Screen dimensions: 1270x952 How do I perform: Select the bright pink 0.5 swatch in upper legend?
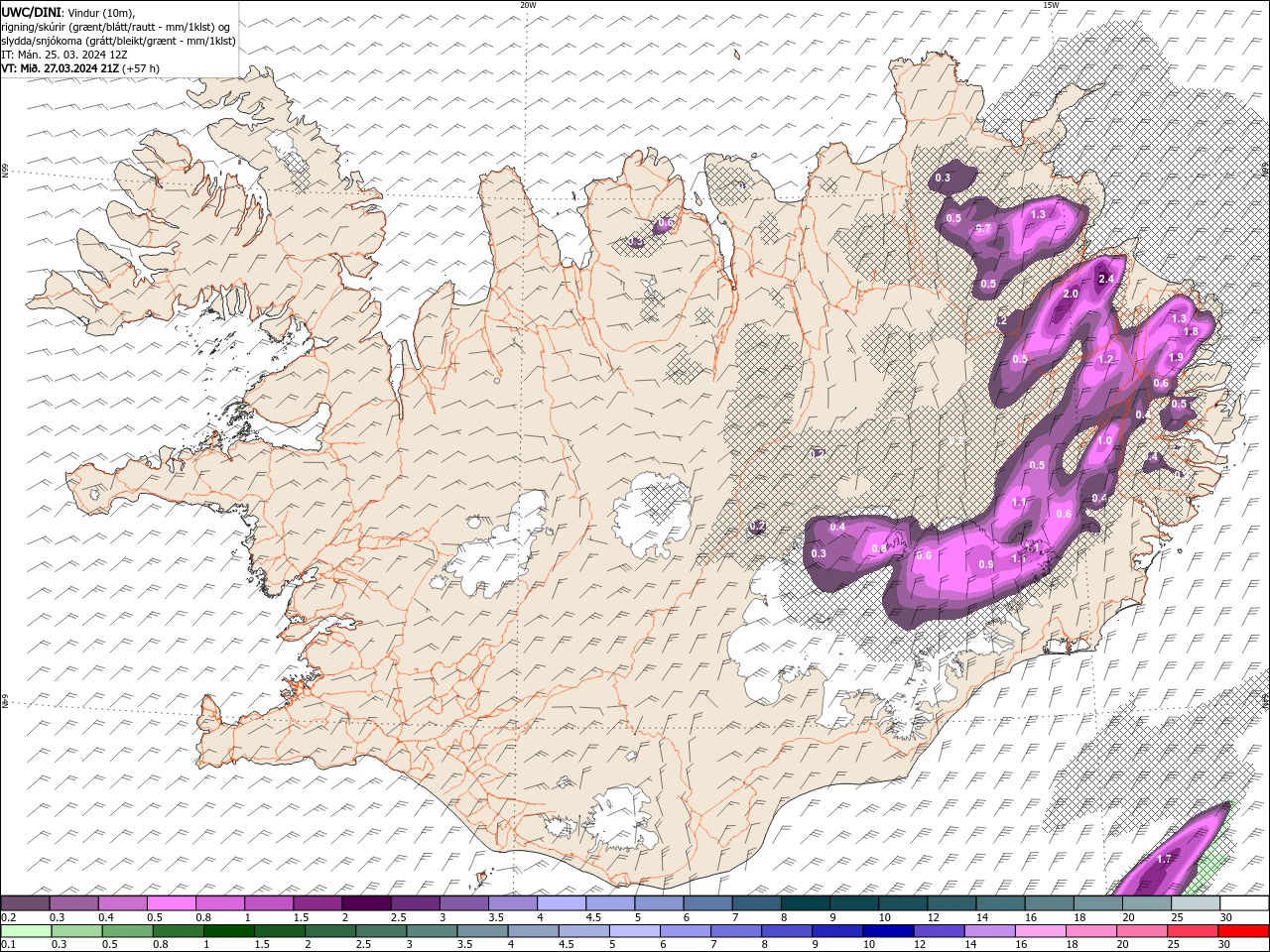tap(171, 903)
